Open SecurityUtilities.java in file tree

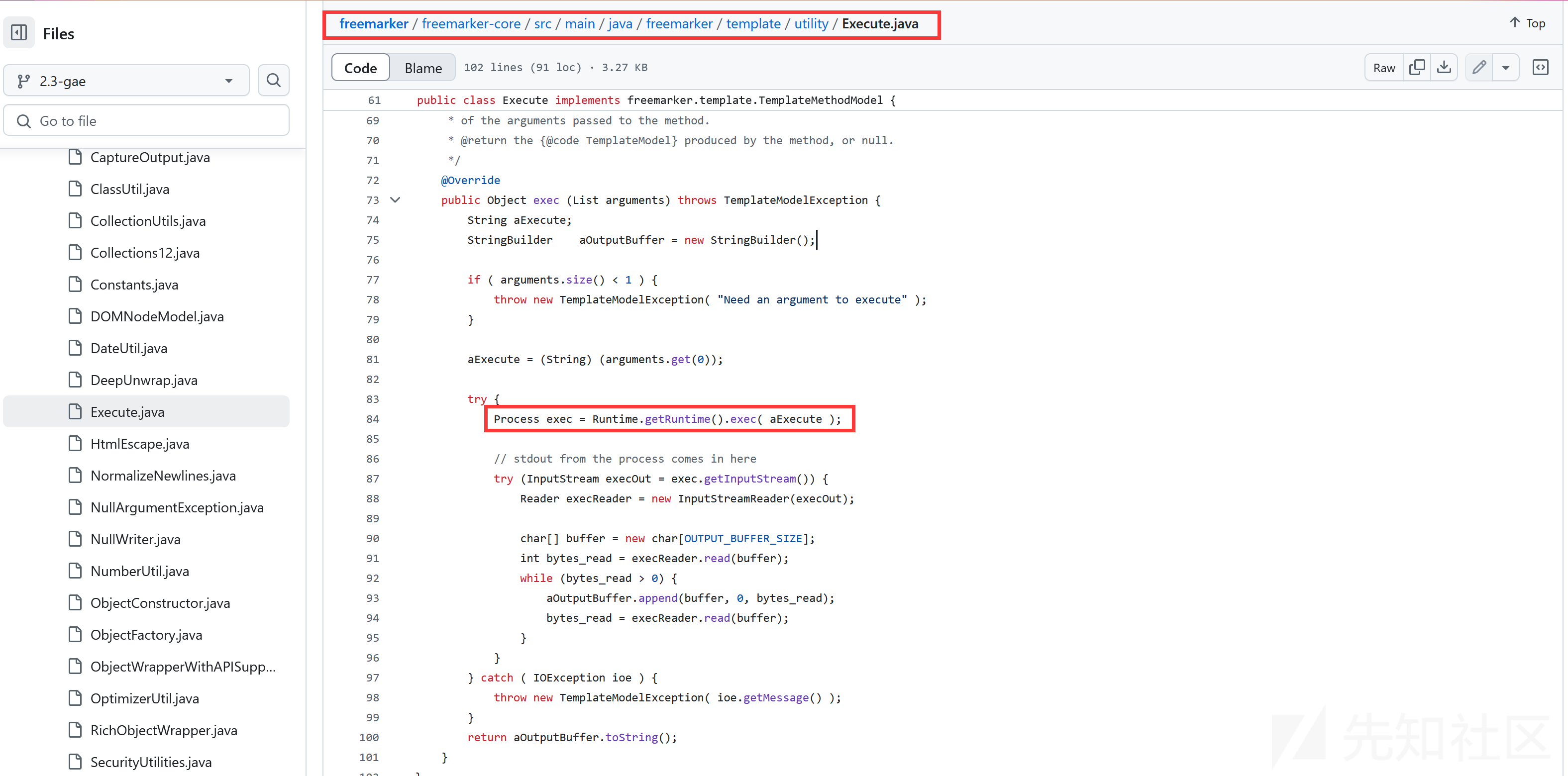pyautogui.click(x=151, y=762)
